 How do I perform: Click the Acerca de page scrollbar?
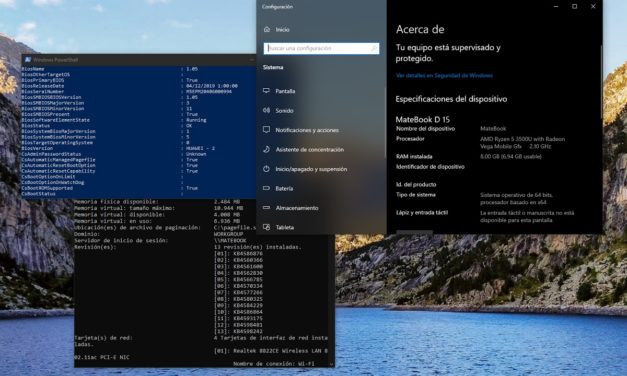coord(601,82)
